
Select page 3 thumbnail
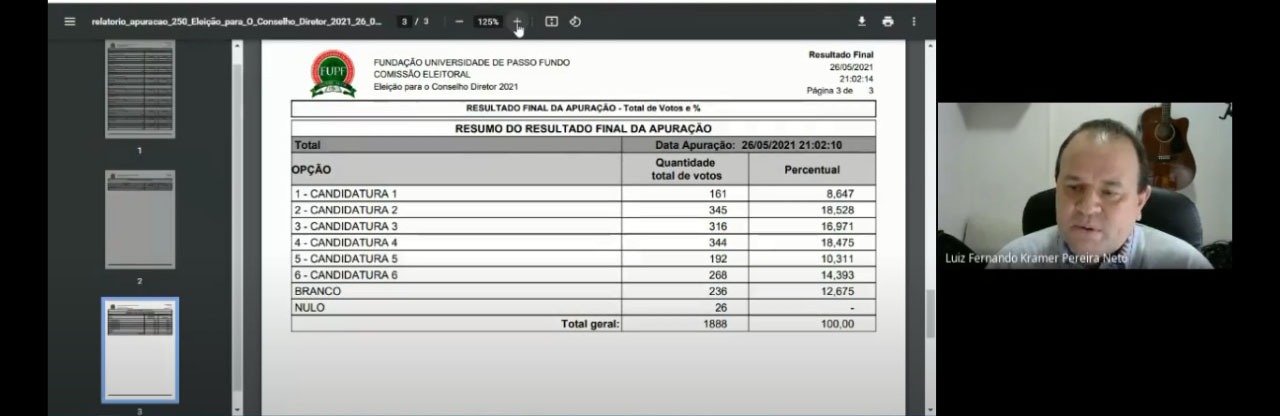click(x=140, y=350)
